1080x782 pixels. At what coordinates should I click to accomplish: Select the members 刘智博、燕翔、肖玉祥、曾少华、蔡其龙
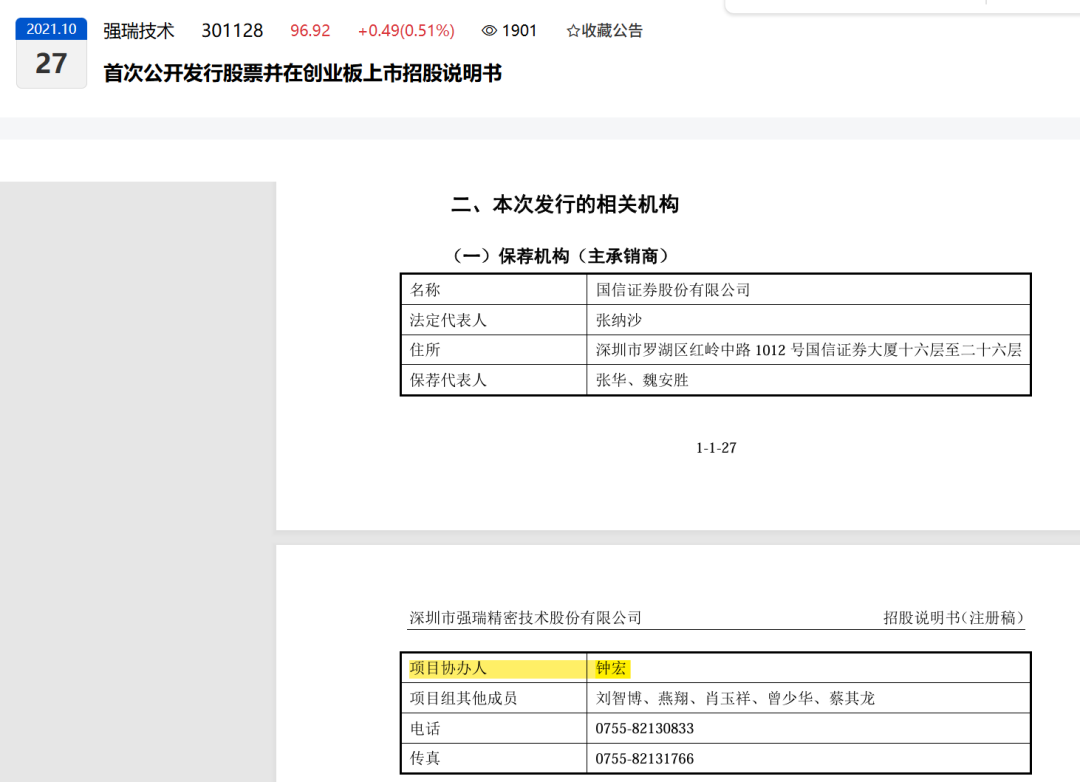735,699
